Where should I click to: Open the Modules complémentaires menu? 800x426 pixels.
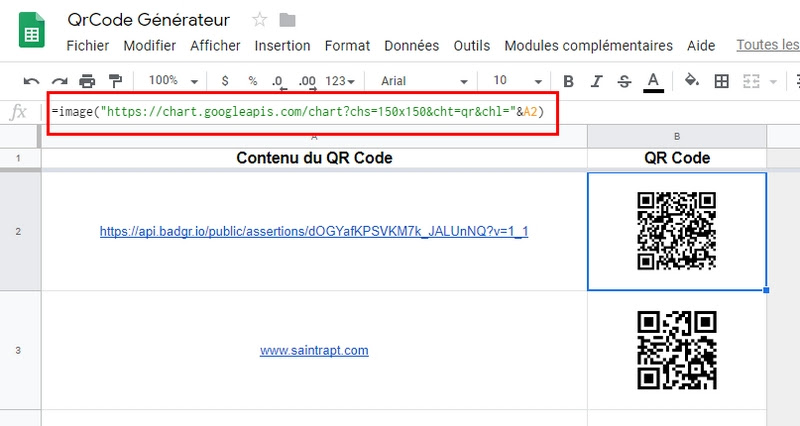click(588, 46)
